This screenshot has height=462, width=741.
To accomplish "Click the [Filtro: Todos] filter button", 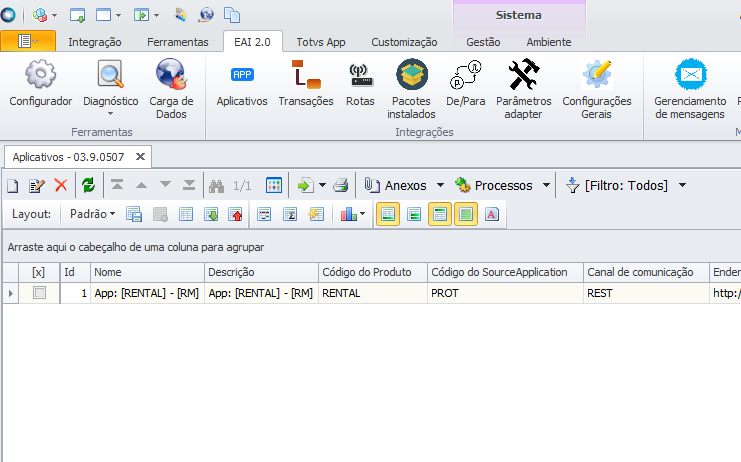I will (x=617, y=185).
